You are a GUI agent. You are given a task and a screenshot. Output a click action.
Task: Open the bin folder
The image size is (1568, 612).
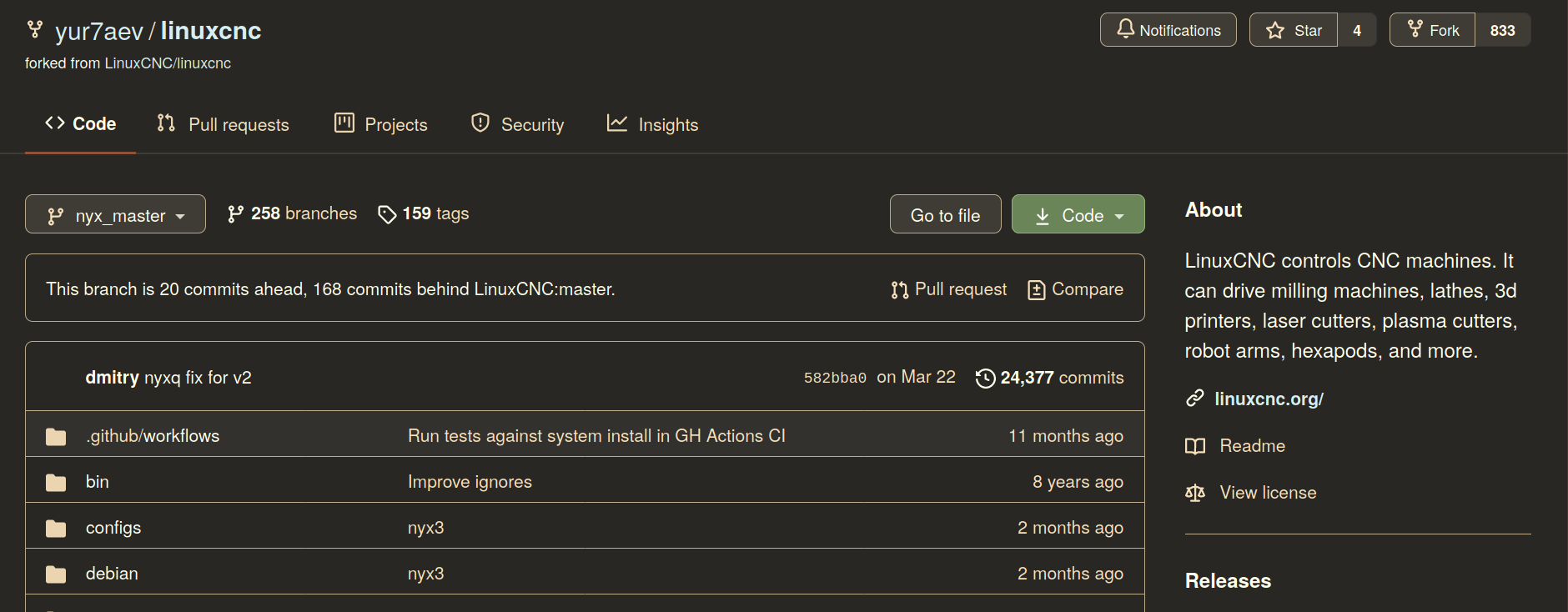point(98,482)
